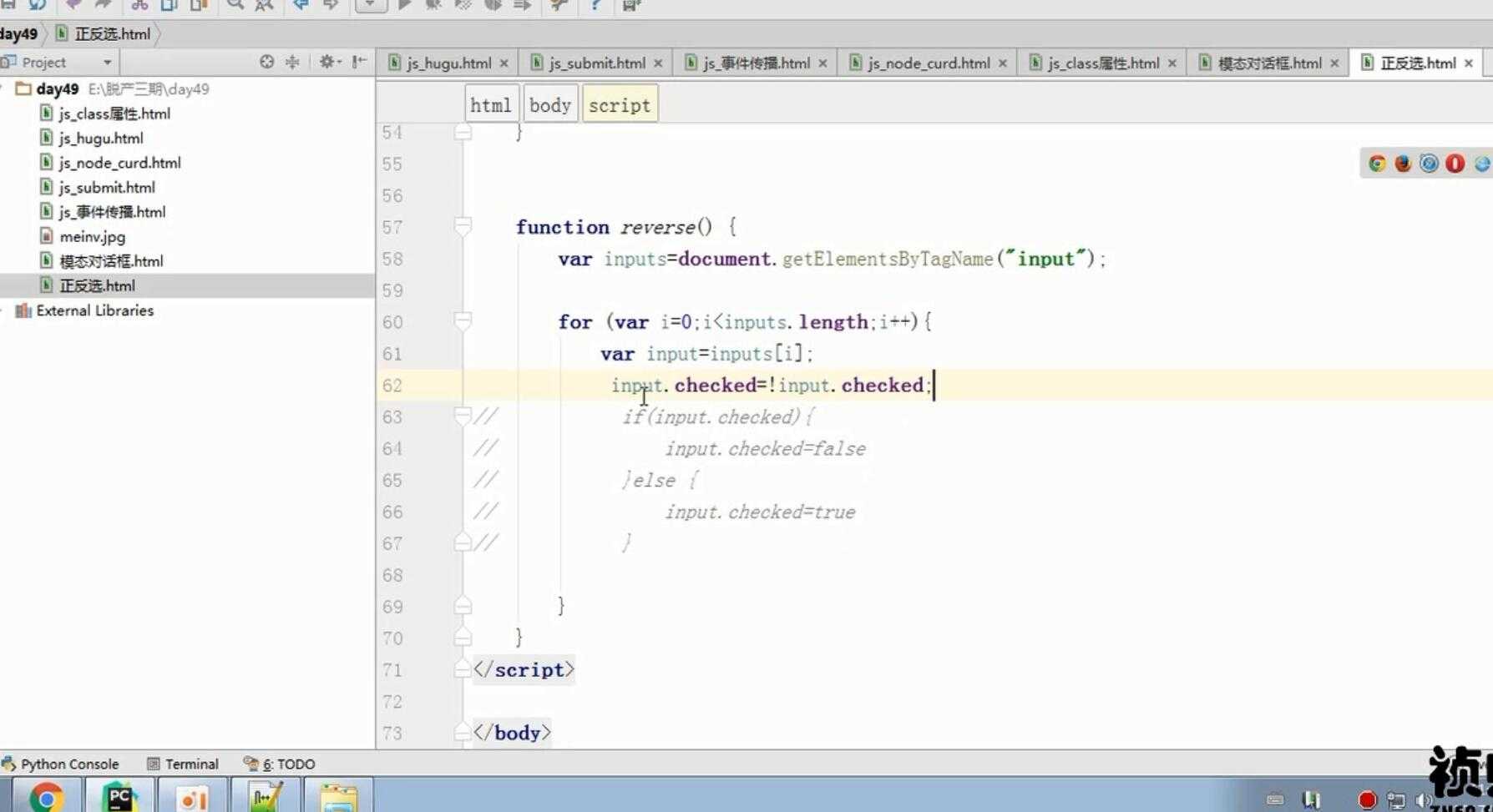The height and width of the screenshot is (812, 1493).
Task: Click the script closing tag fold marker at line 71
Action: tap(463, 669)
